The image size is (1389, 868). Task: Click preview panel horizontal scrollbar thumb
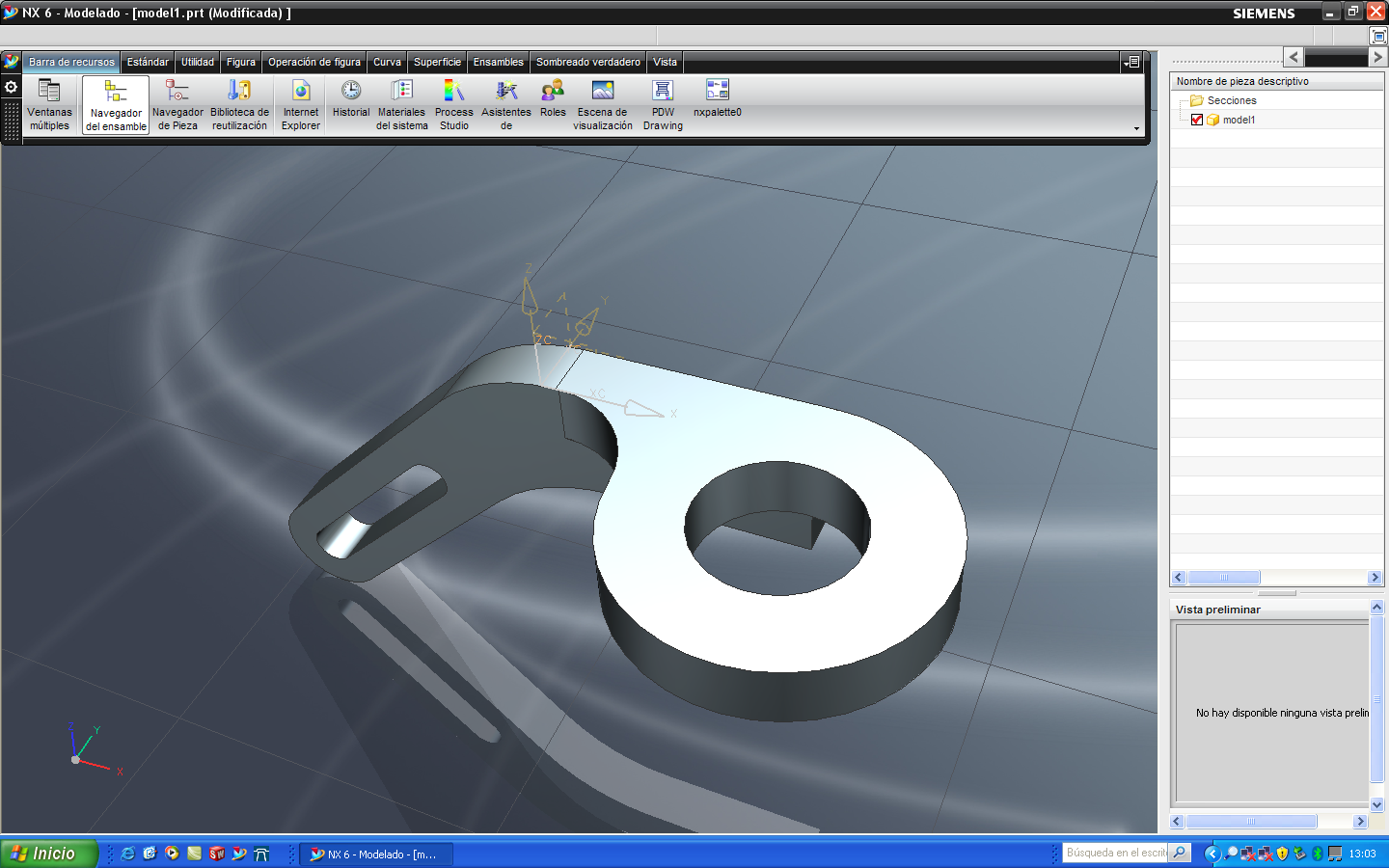click(1251, 822)
